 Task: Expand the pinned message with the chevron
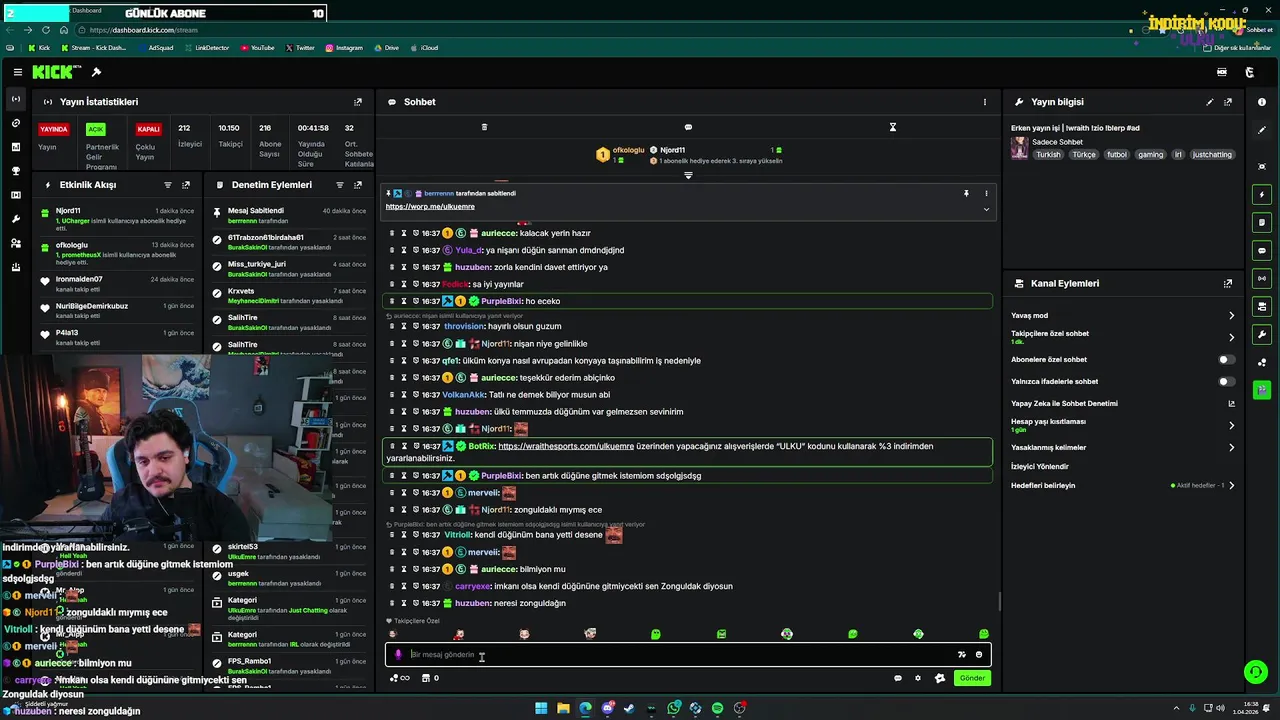[x=986, y=208]
